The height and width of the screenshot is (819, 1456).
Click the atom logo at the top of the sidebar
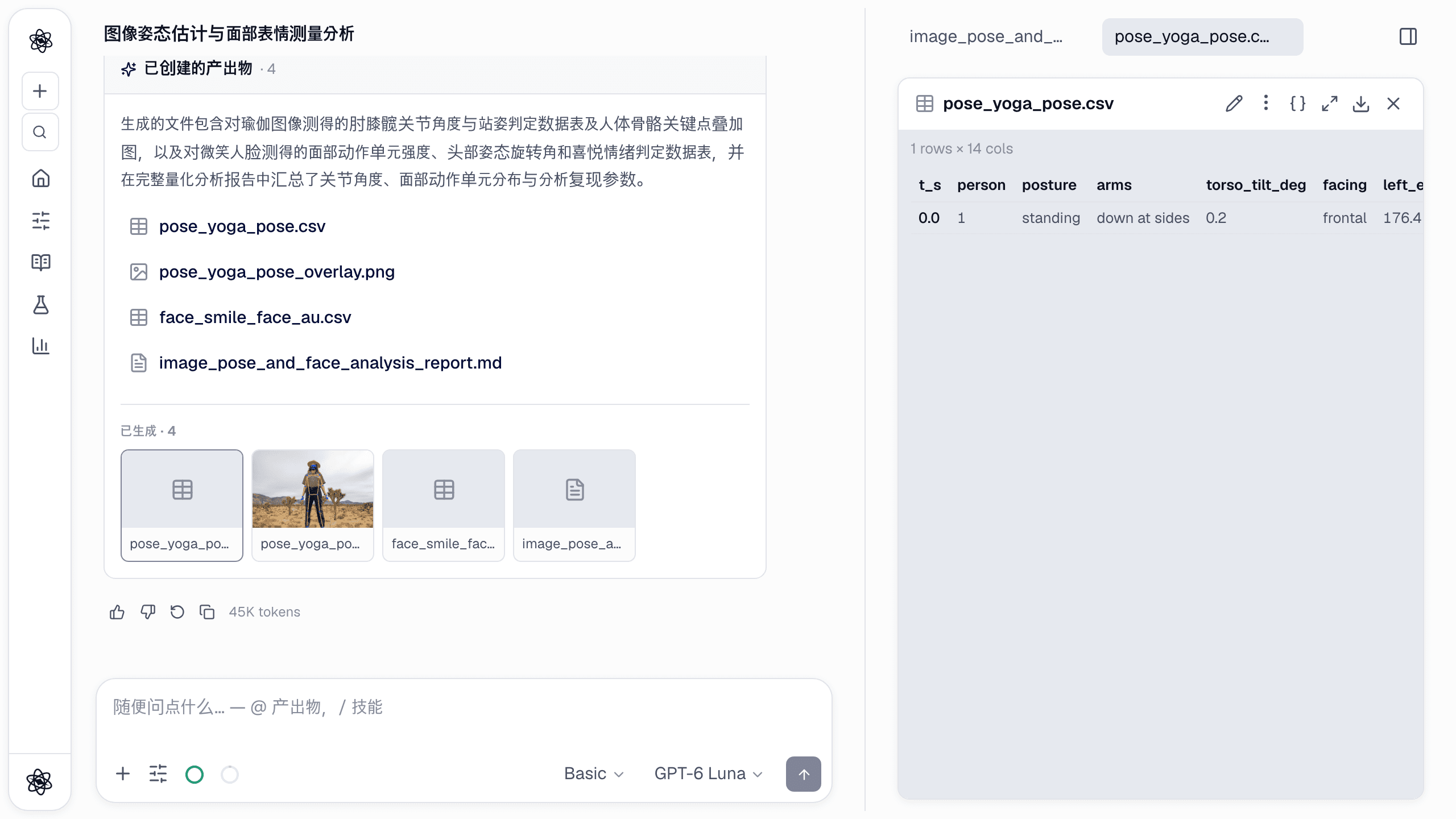(x=40, y=41)
